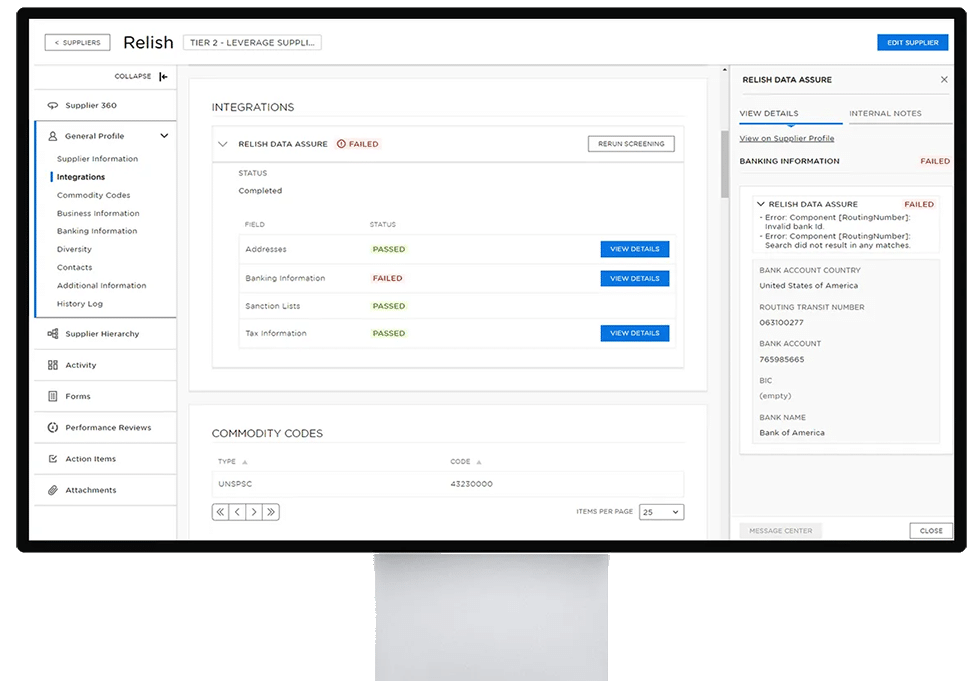This screenshot has width=976, height=681.
Task: Open Contacts in sidebar
Action: (75, 267)
